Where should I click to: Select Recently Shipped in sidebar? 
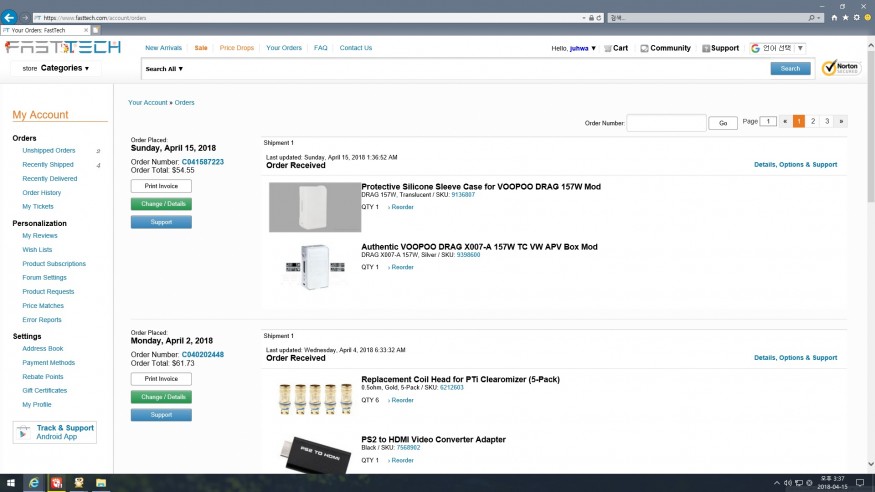(x=48, y=164)
